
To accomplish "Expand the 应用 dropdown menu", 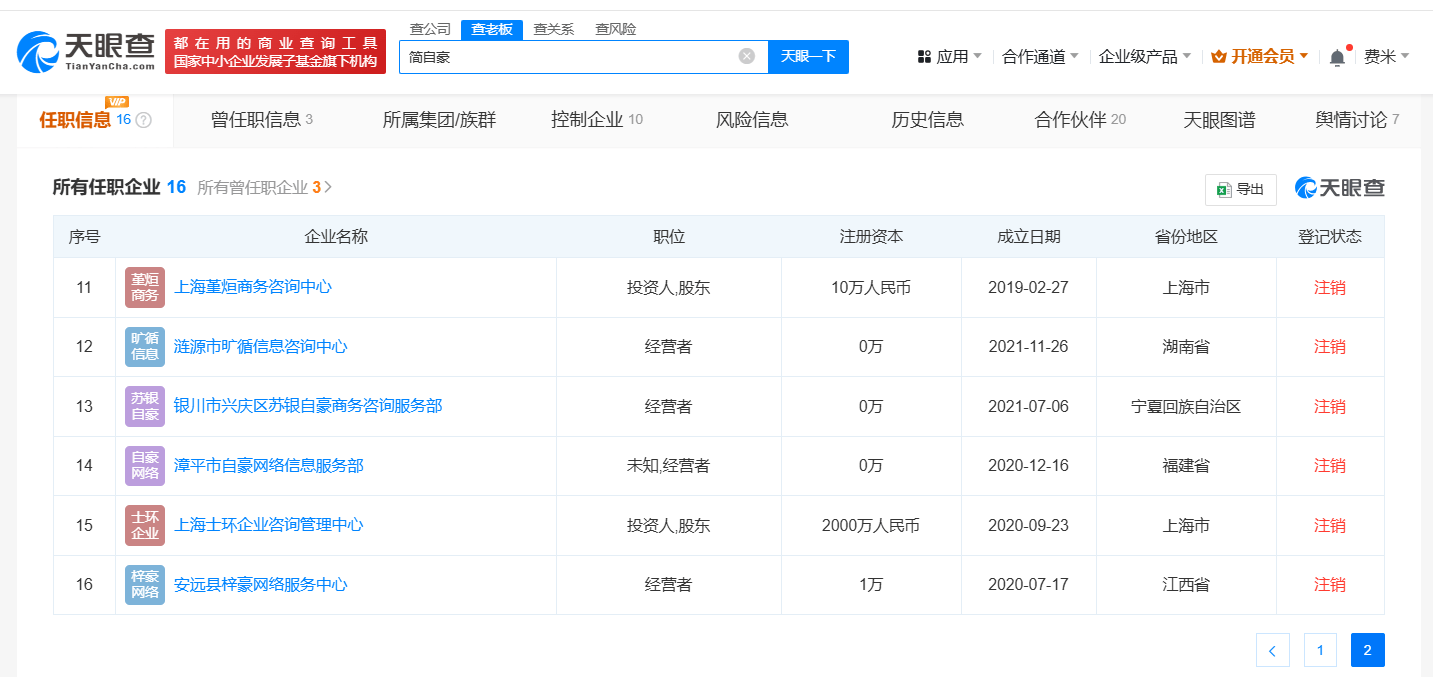I will (949, 57).
